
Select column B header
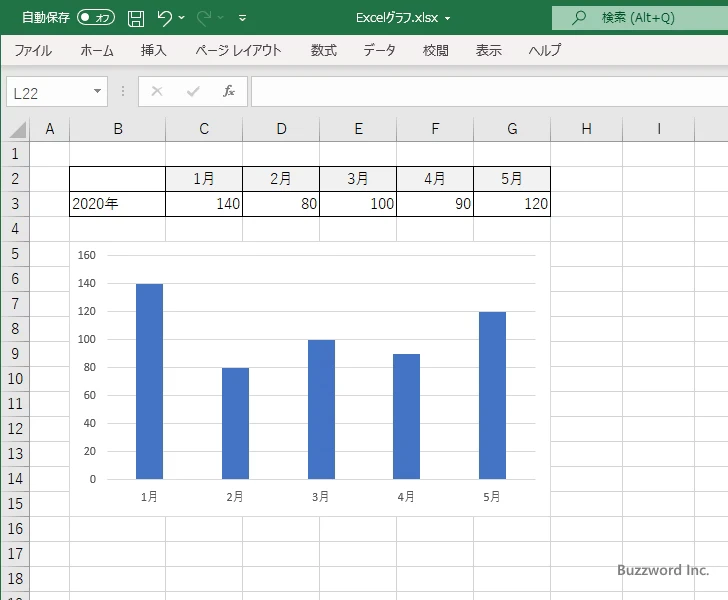118,129
